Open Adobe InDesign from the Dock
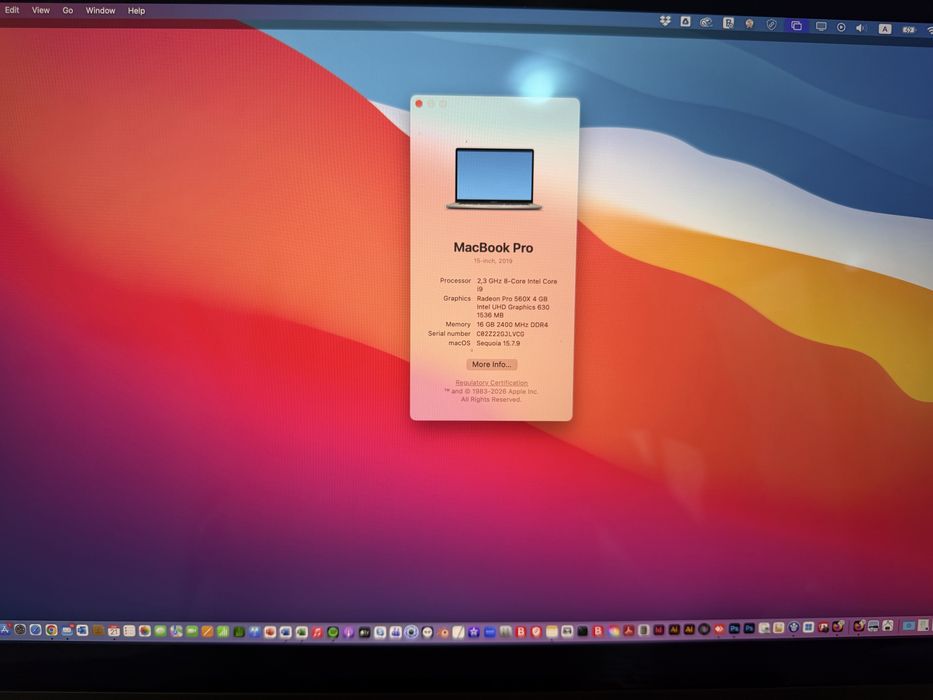The height and width of the screenshot is (700, 933). pyautogui.click(x=658, y=630)
